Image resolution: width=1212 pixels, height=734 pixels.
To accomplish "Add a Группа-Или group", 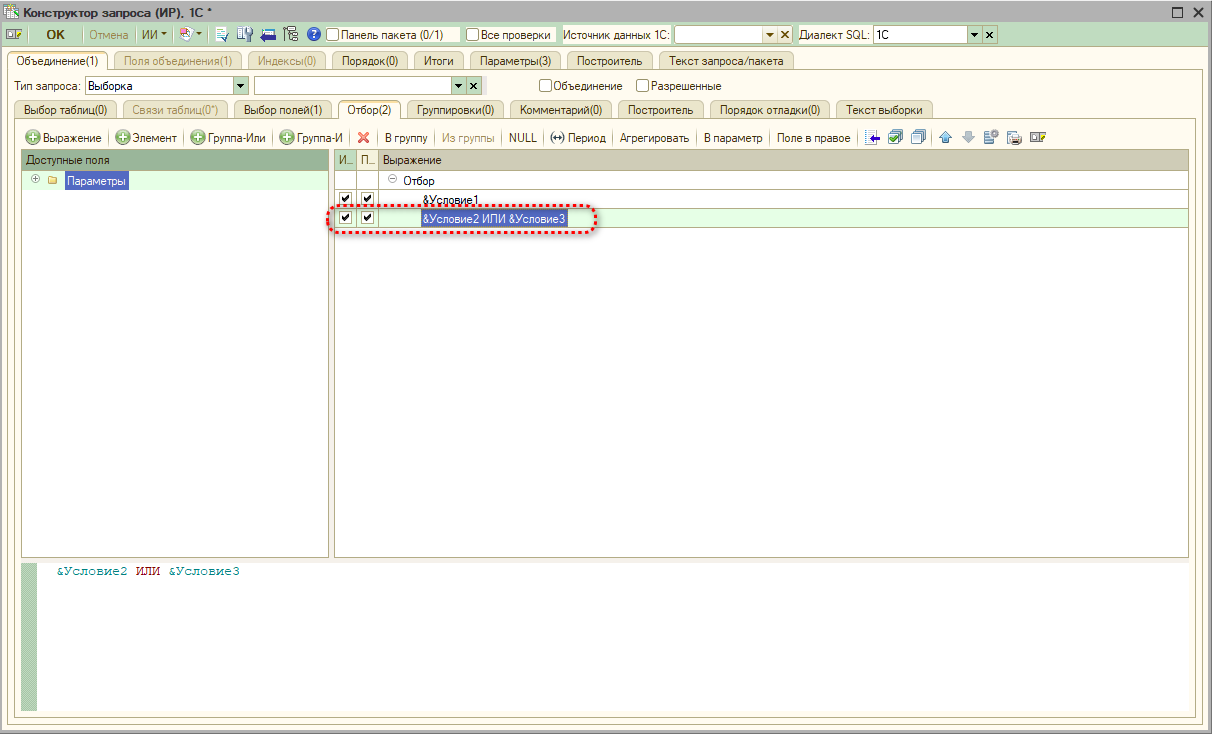I will (229, 138).
